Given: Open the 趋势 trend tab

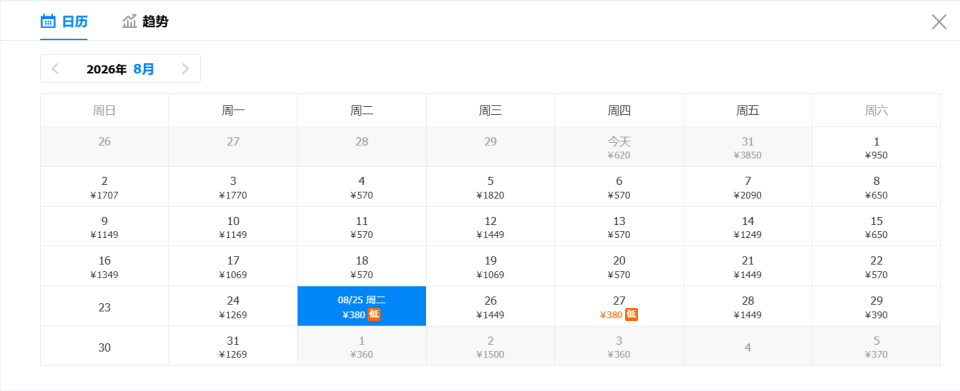Looking at the screenshot, I should 145,21.
